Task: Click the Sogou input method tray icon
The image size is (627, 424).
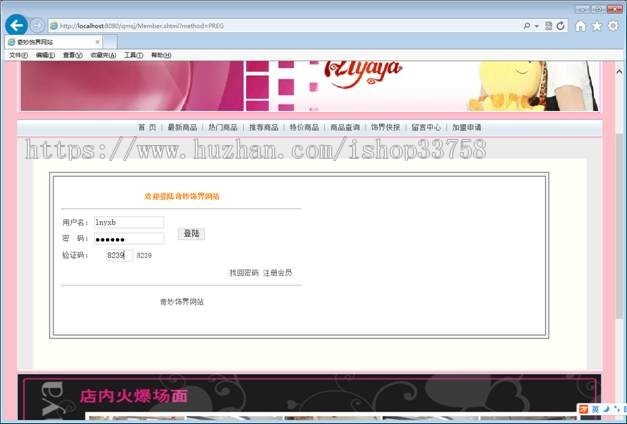Action: (584, 409)
